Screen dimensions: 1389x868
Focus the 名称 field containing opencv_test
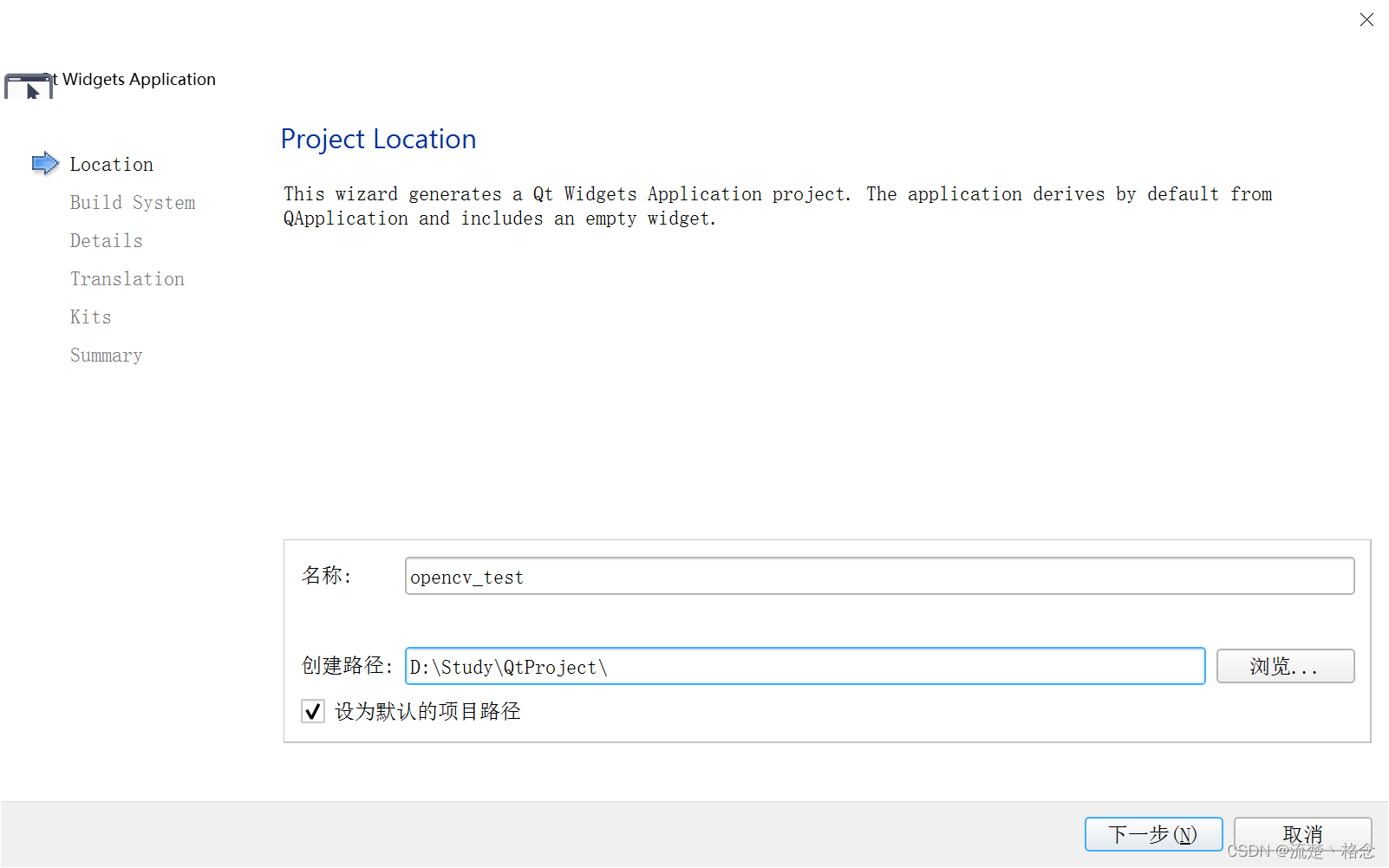pos(879,576)
